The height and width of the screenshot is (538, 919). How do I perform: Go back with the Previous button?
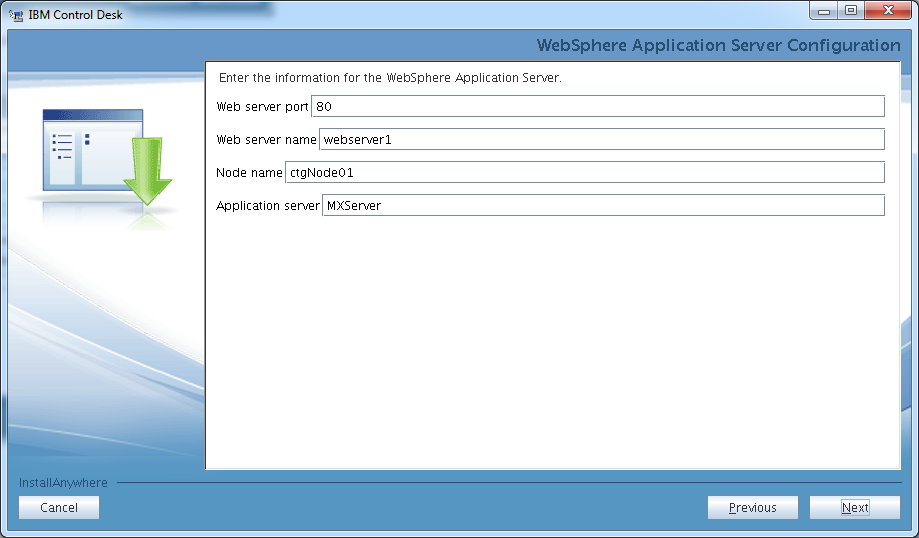[753, 508]
